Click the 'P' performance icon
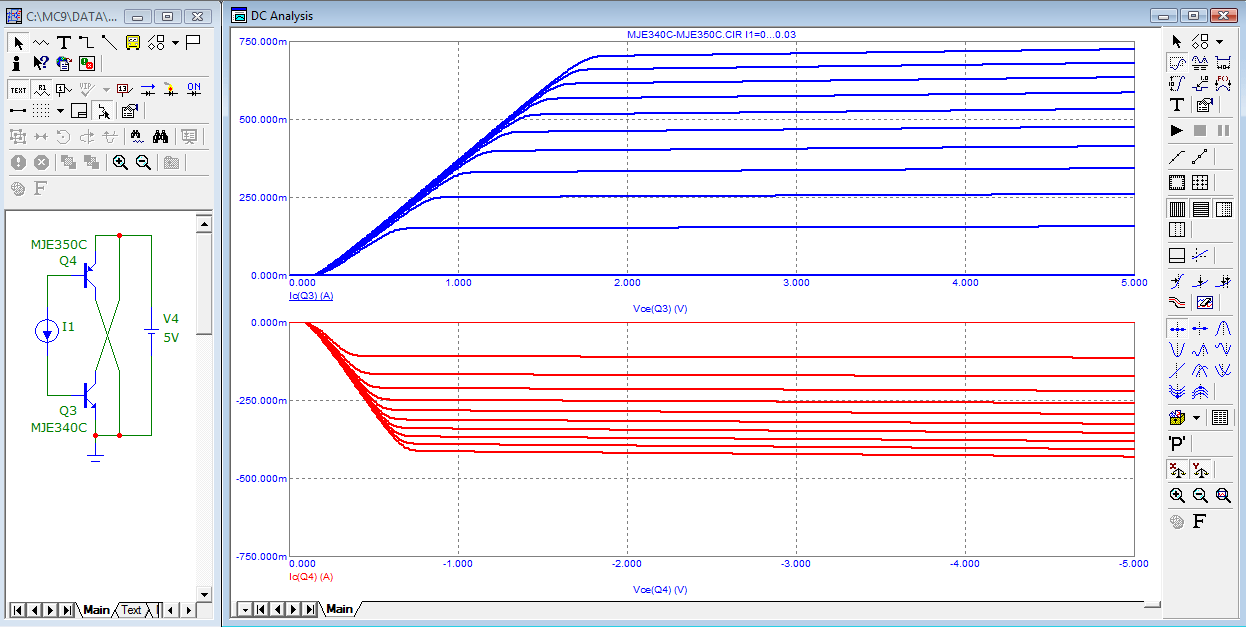 pyautogui.click(x=1177, y=444)
